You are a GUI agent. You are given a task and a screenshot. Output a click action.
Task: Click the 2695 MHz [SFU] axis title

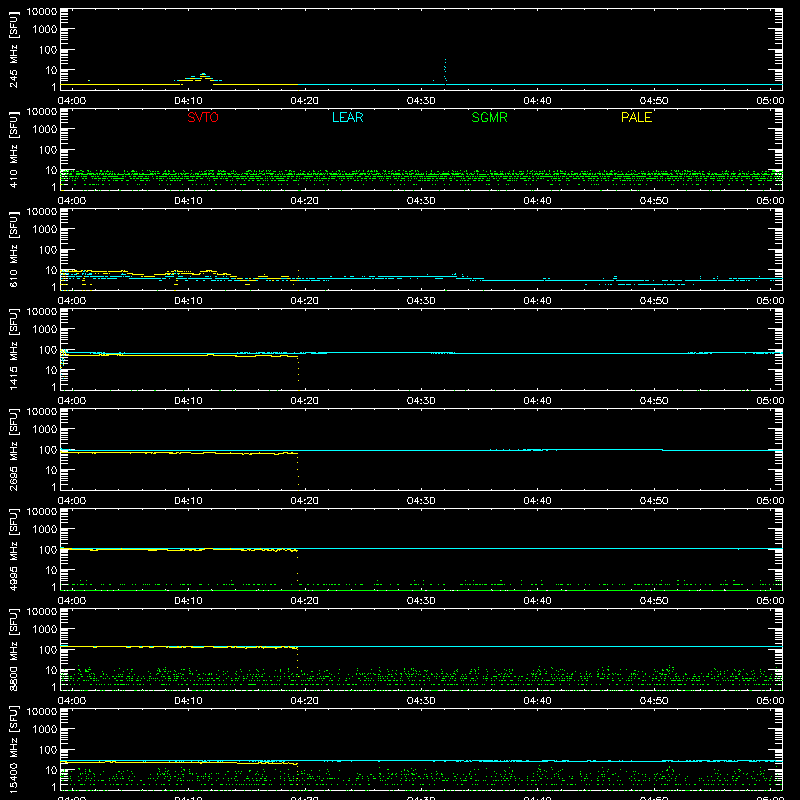point(14,449)
